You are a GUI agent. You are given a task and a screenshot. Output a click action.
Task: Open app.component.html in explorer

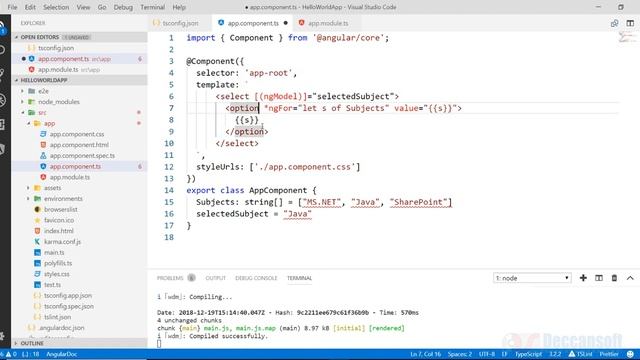click(x=79, y=145)
